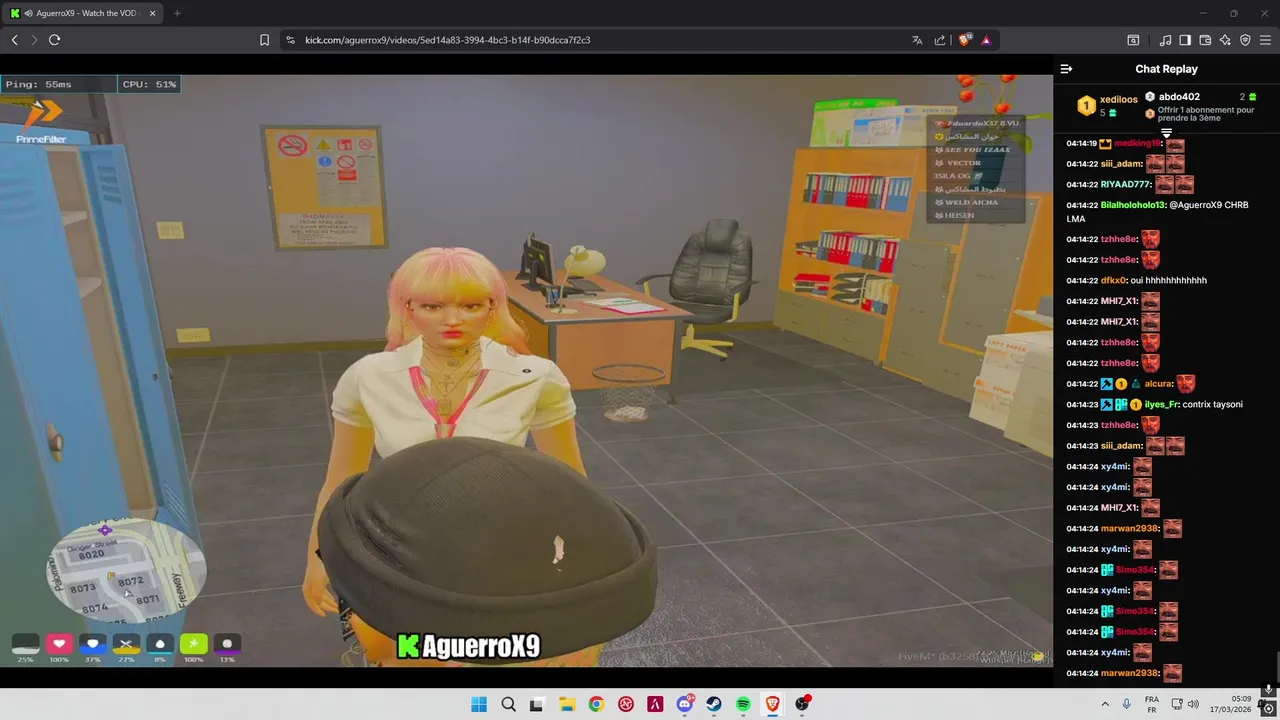Open the Brave Shields lion icon
This screenshot has width=1280, height=720.
pyautogui.click(x=964, y=40)
